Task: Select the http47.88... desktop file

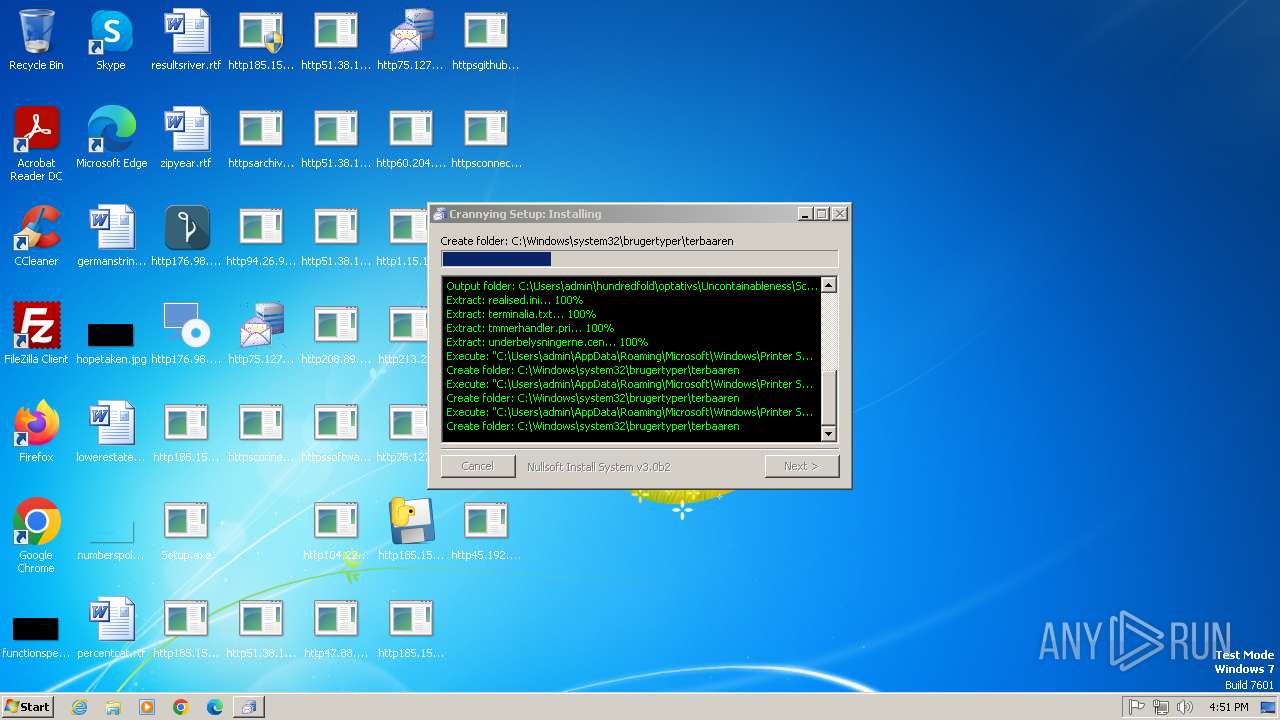Action: 336,628
